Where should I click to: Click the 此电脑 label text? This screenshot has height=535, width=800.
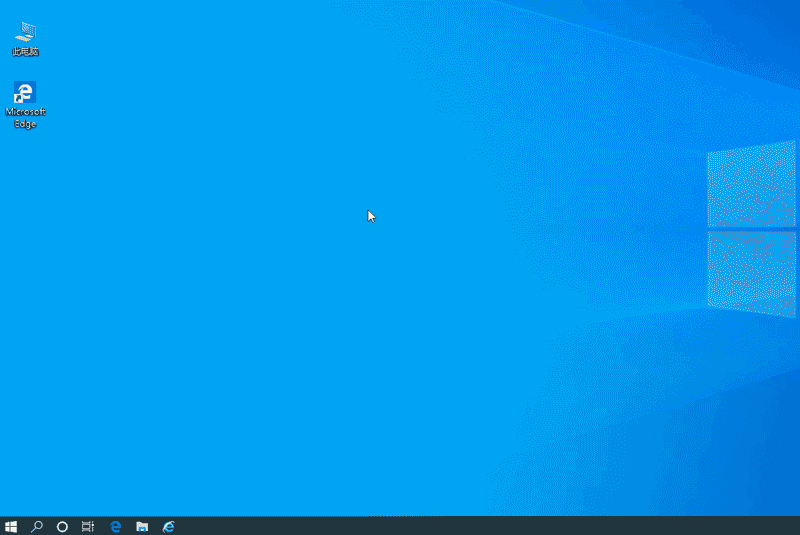point(25,52)
